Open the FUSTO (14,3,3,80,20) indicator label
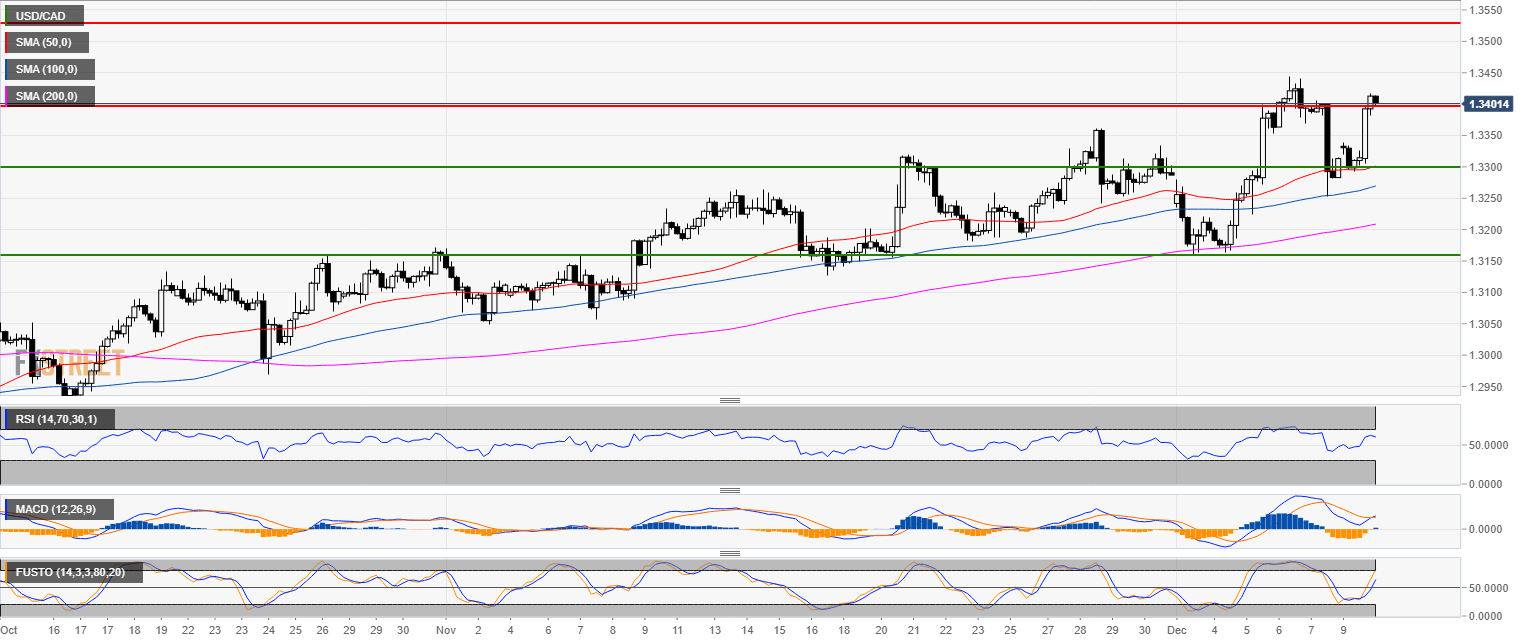 click(x=70, y=571)
